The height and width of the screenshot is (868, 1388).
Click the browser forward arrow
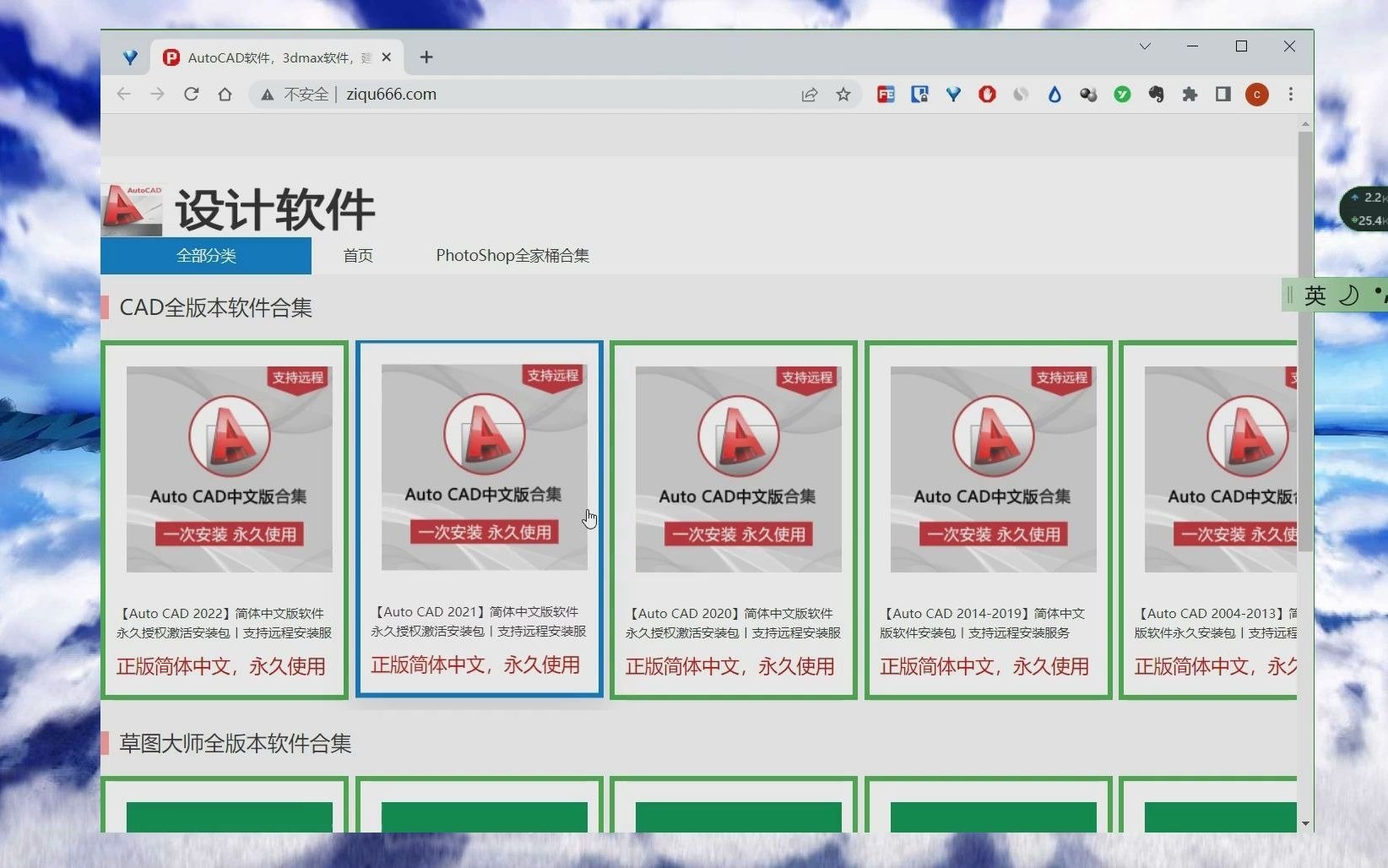157,95
